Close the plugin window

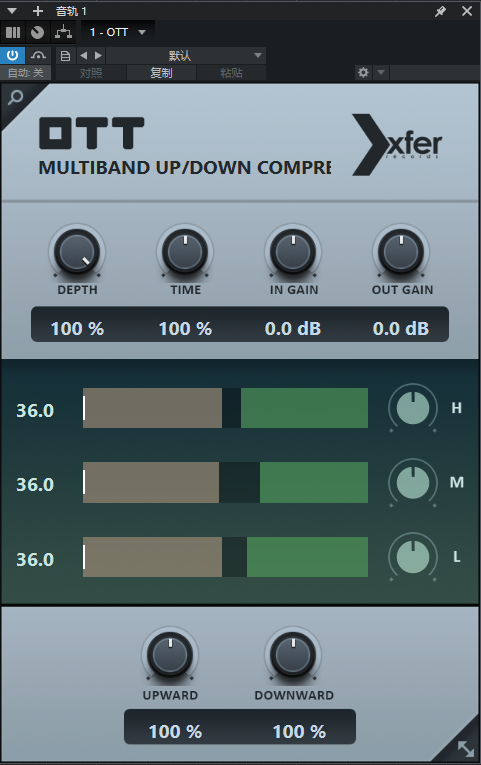467,11
